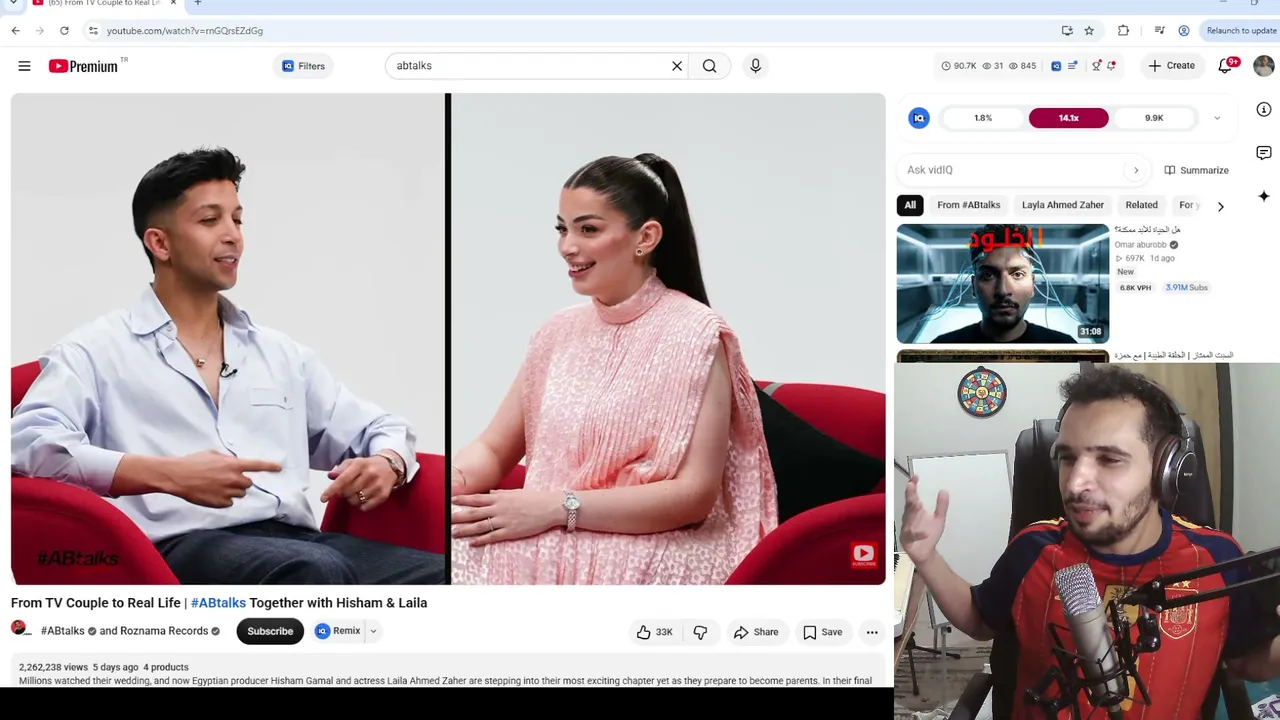Bookmark this page with the star
1280x720 pixels.
click(1089, 31)
